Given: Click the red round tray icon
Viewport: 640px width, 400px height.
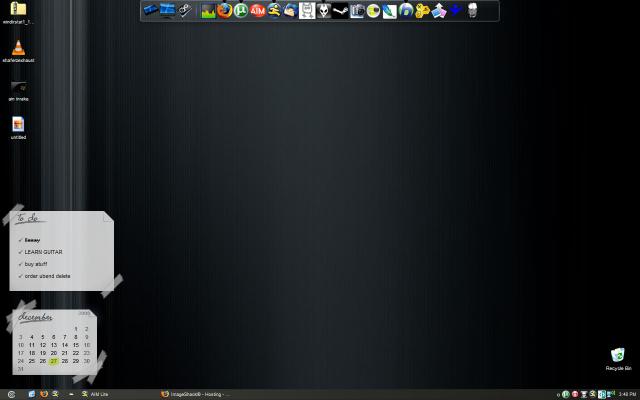Looking at the screenshot, I should pos(575,394).
